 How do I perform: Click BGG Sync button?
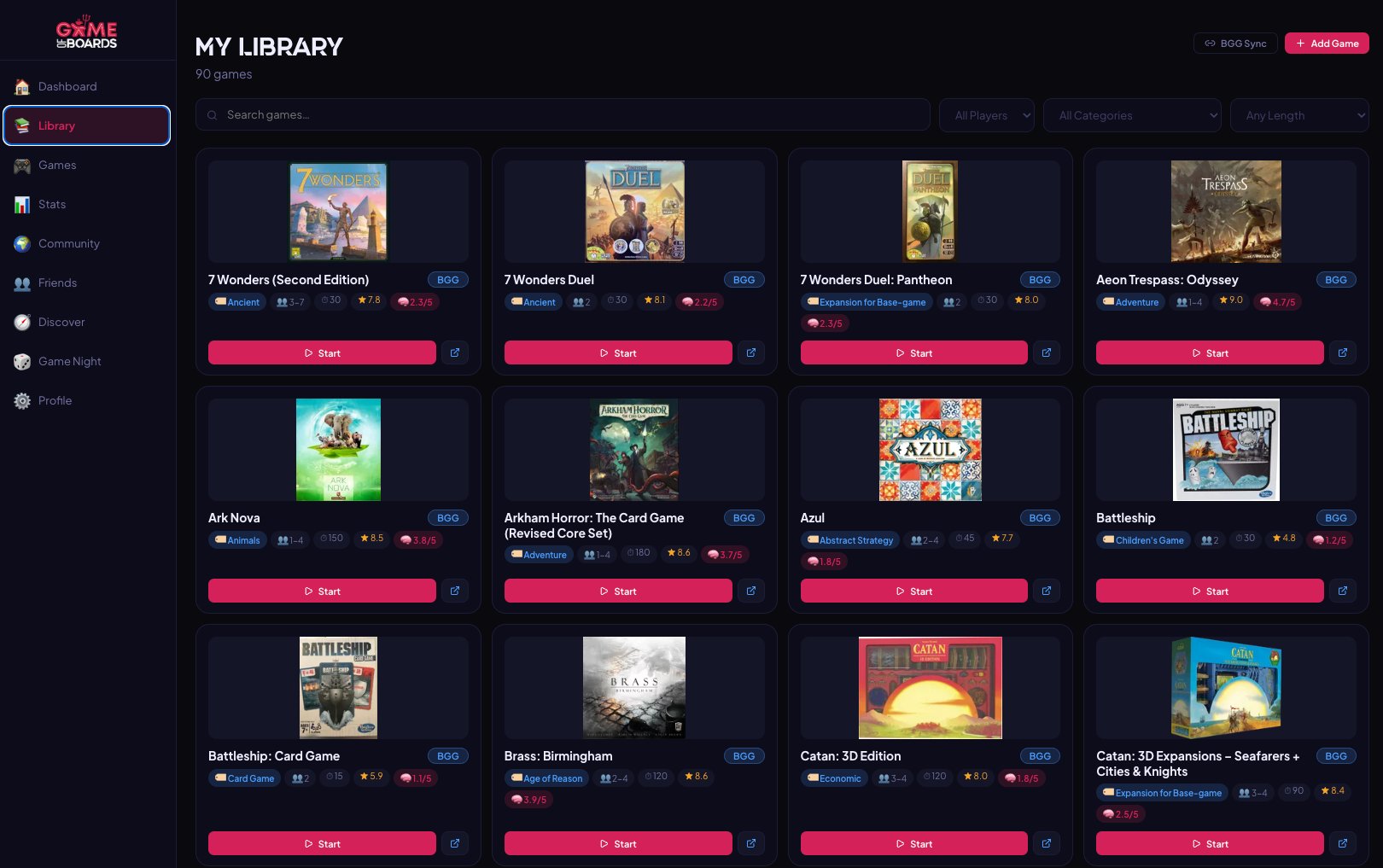click(x=1235, y=44)
